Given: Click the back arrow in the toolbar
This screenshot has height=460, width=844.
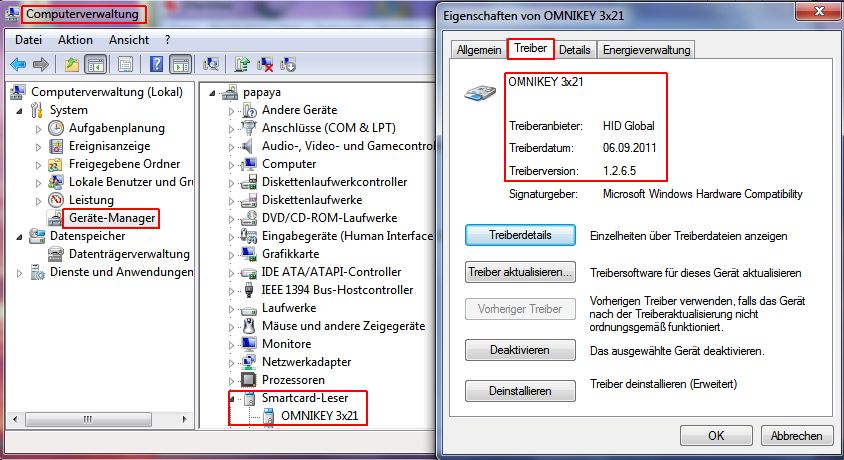Looking at the screenshot, I should pos(18,65).
